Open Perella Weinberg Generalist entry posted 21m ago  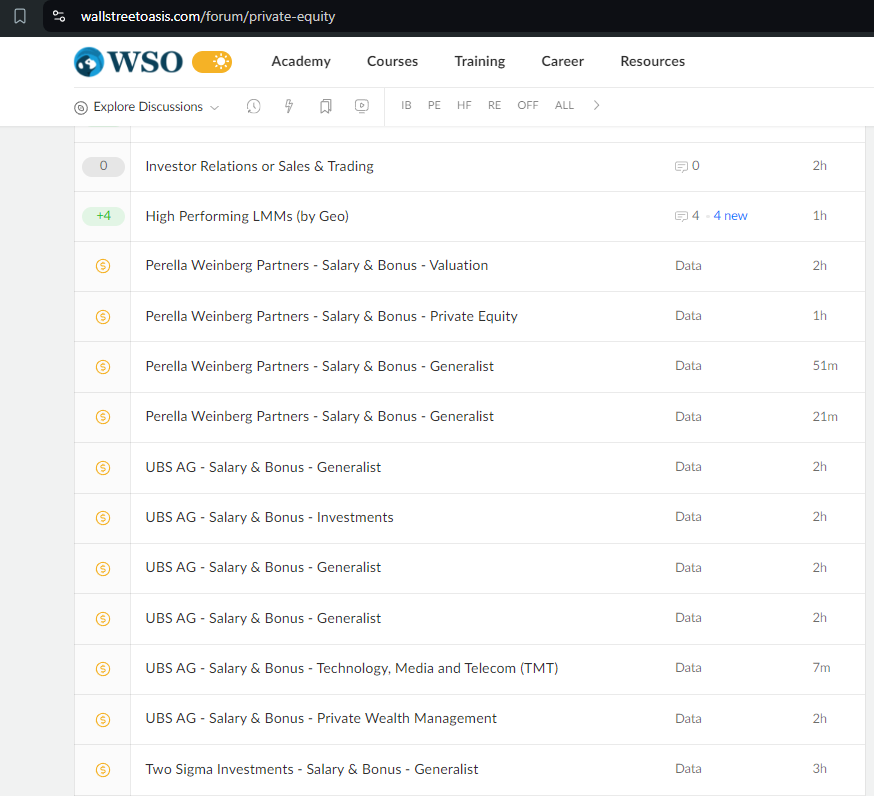tap(319, 416)
